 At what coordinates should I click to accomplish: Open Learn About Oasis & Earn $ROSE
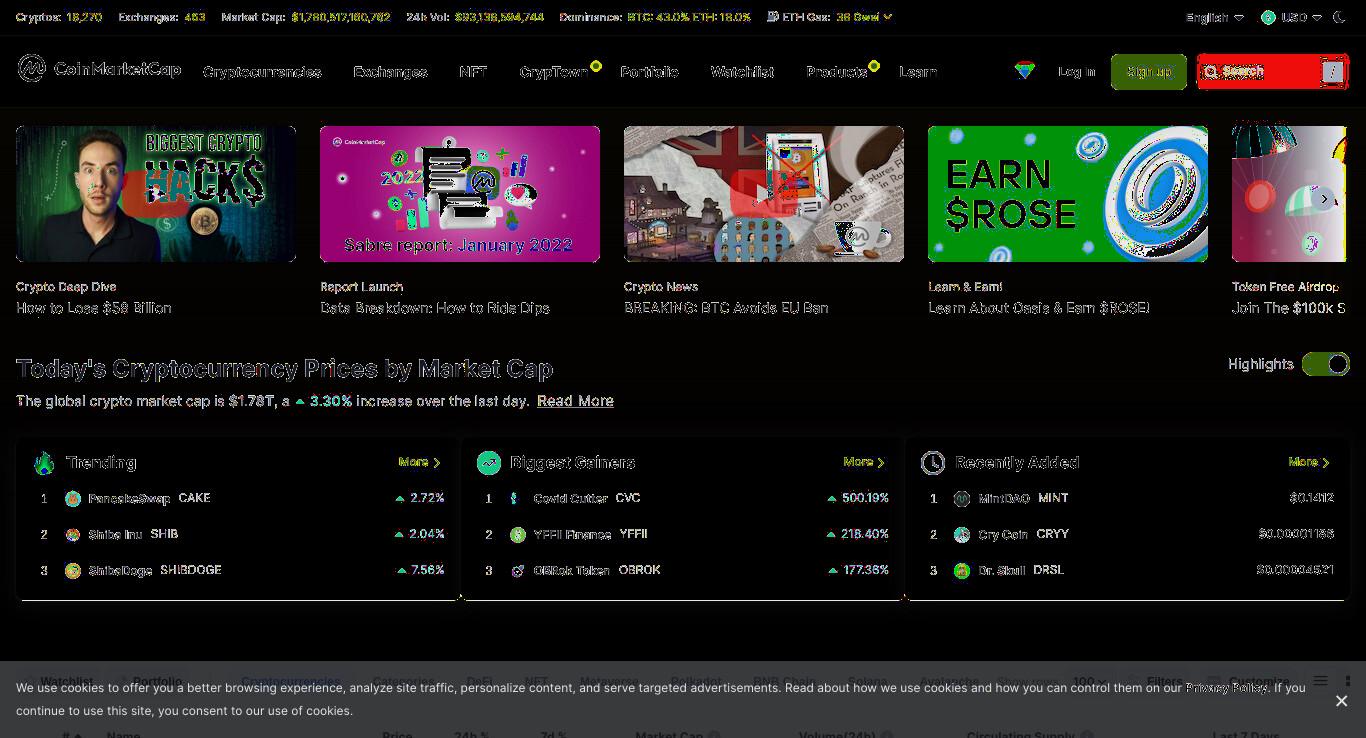click(1039, 308)
